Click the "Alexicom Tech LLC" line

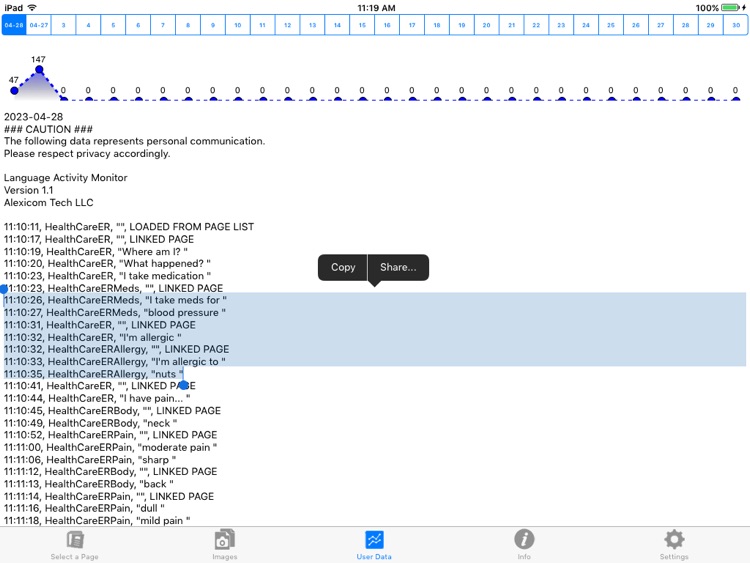tap(48, 203)
